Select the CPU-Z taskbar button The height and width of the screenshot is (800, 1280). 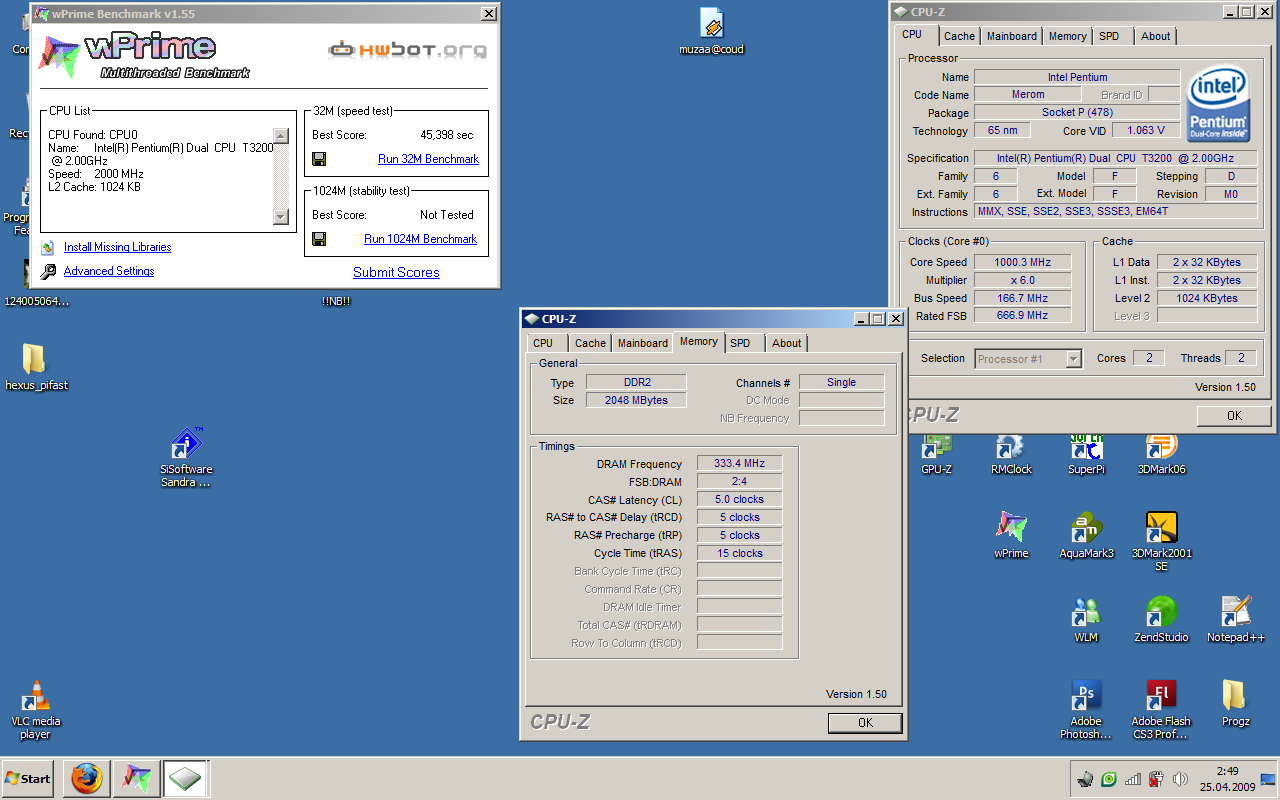tap(185, 778)
